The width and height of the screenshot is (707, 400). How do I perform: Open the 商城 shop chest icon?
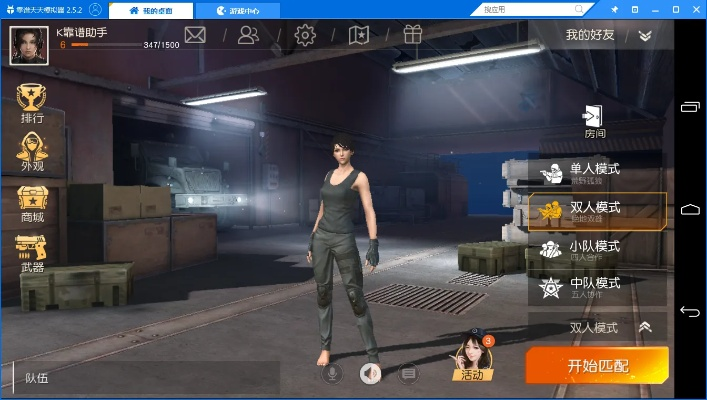coord(32,204)
